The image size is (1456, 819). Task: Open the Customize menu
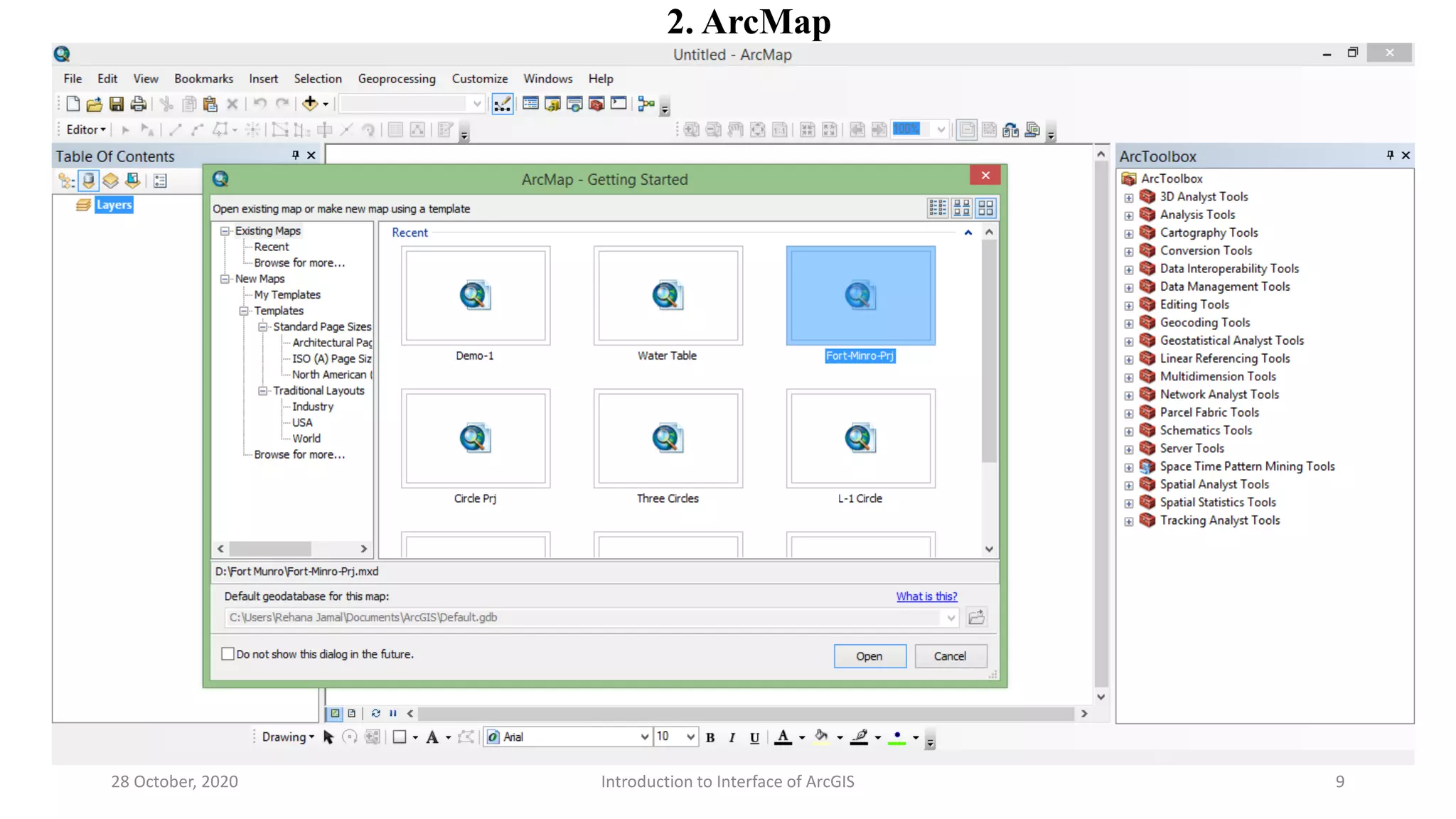coord(480,79)
